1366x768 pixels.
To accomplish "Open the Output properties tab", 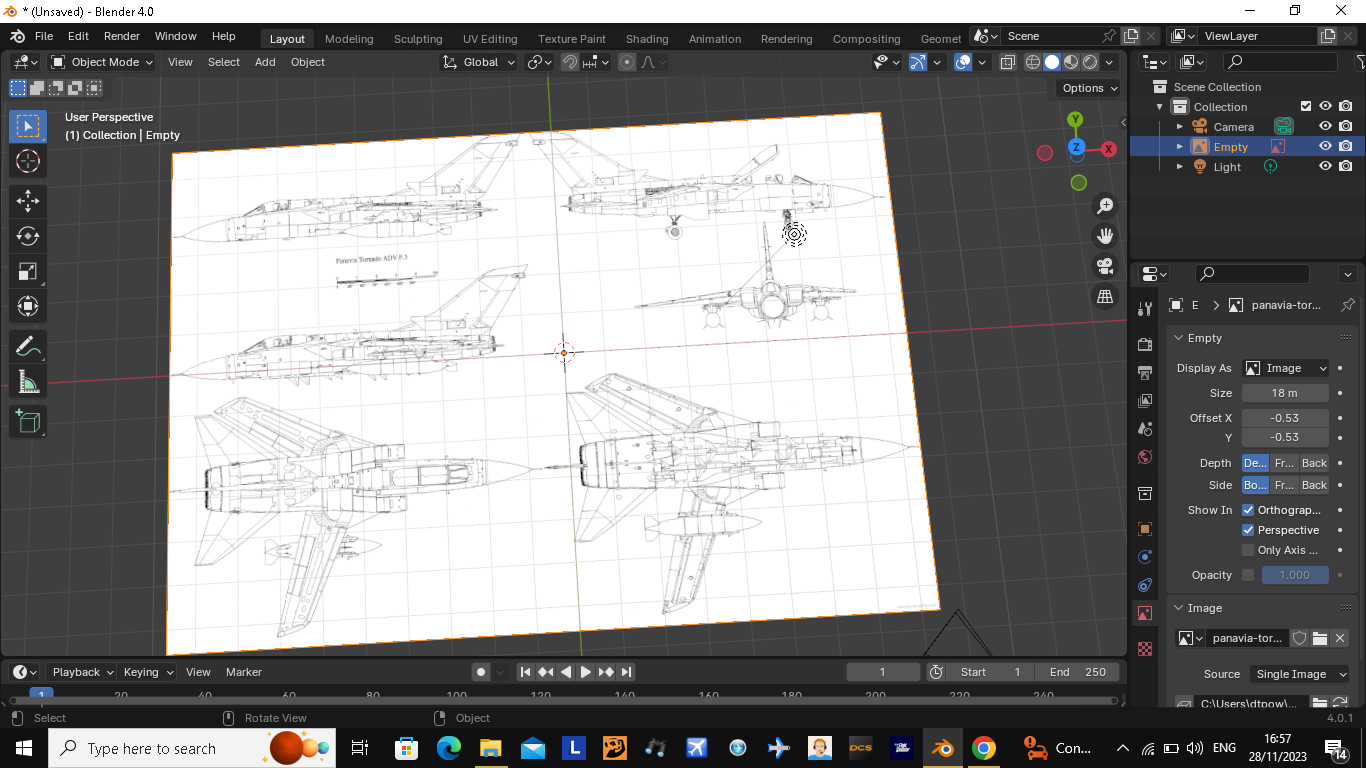I will (1145, 372).
